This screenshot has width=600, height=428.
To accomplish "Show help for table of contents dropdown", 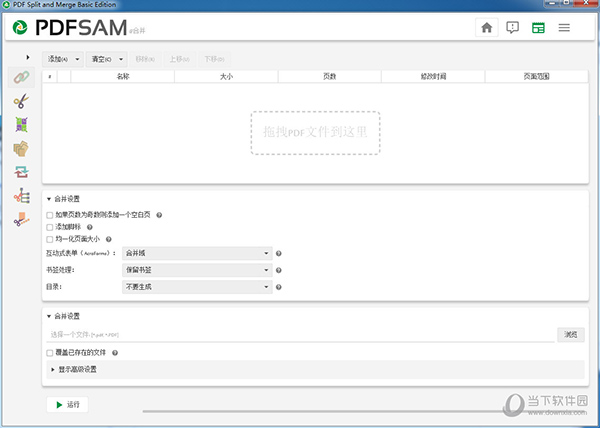I will tap(279, 287).
